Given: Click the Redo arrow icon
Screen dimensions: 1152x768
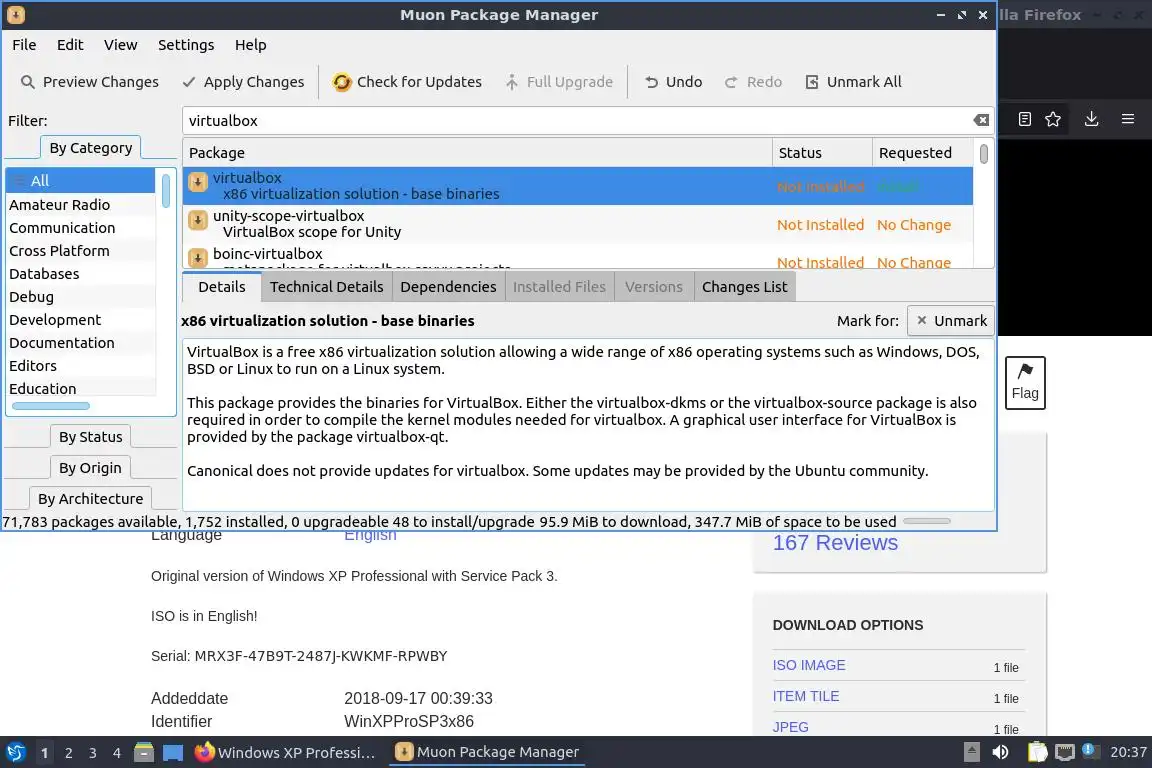Looking at the screenshot, I should pyautogui.click(x=731, y=82).
